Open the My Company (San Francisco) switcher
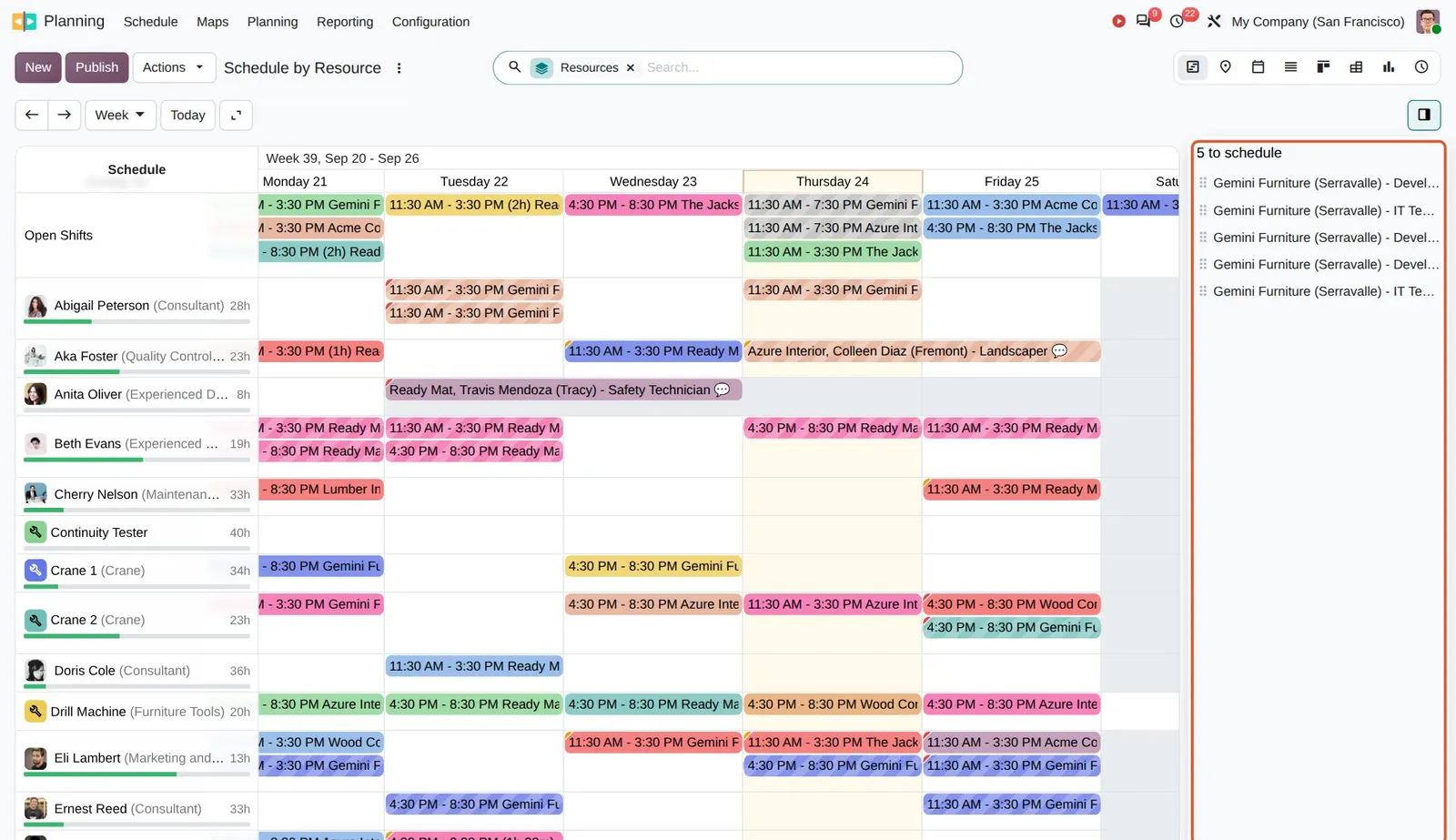Viewport: 1456px width, 840px height. 1318,22
